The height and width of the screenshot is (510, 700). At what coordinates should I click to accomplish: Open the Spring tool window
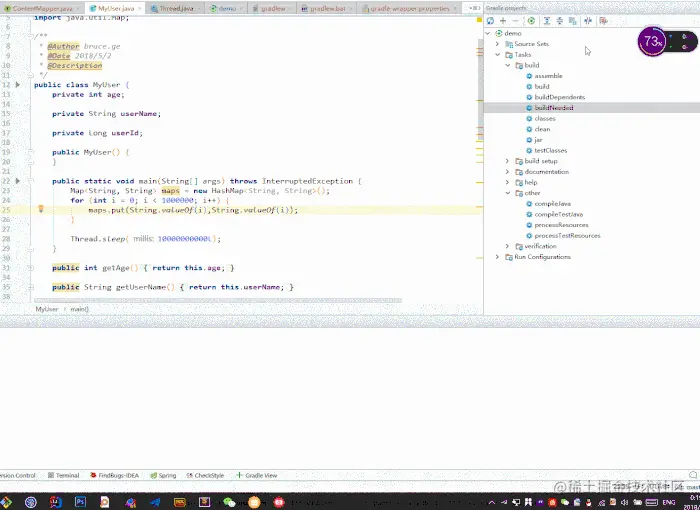point(163,476)
